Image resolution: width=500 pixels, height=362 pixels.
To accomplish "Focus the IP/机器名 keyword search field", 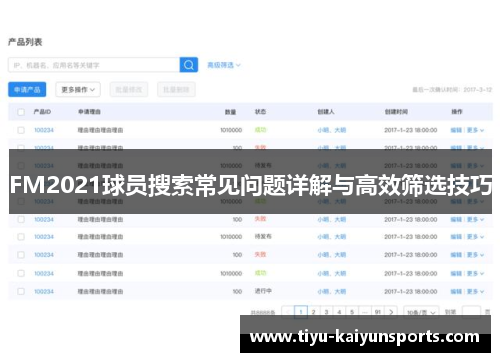I will (94, 65).
